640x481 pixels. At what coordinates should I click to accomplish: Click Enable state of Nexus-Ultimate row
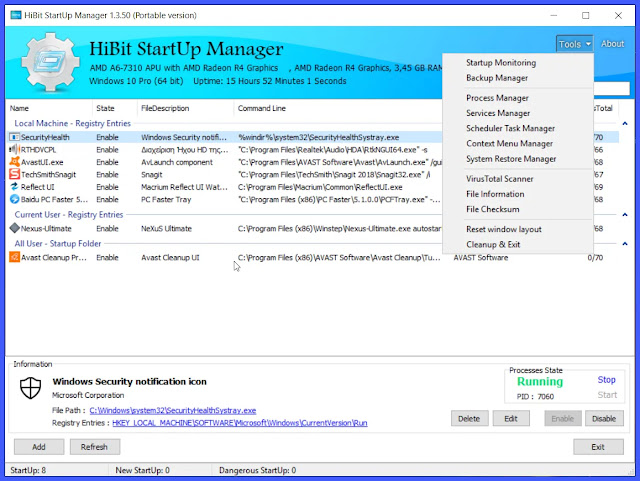(x=107, y=228)
